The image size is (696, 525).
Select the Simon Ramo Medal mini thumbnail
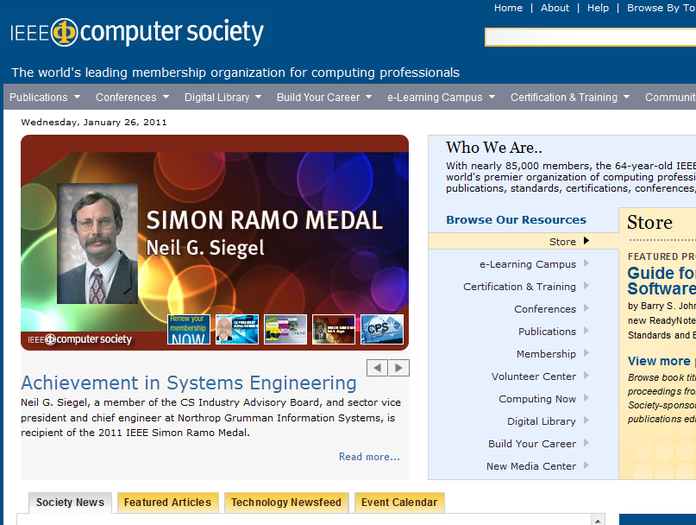[x=334, y=329]
